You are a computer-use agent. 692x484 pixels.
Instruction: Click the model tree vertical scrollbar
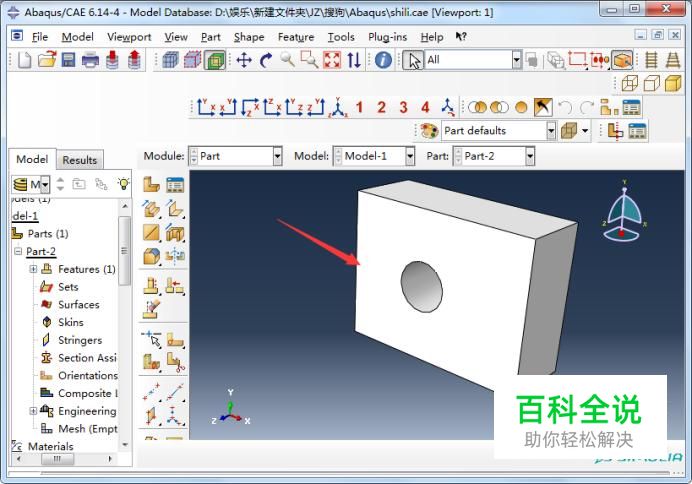click(x=125, y=251)
